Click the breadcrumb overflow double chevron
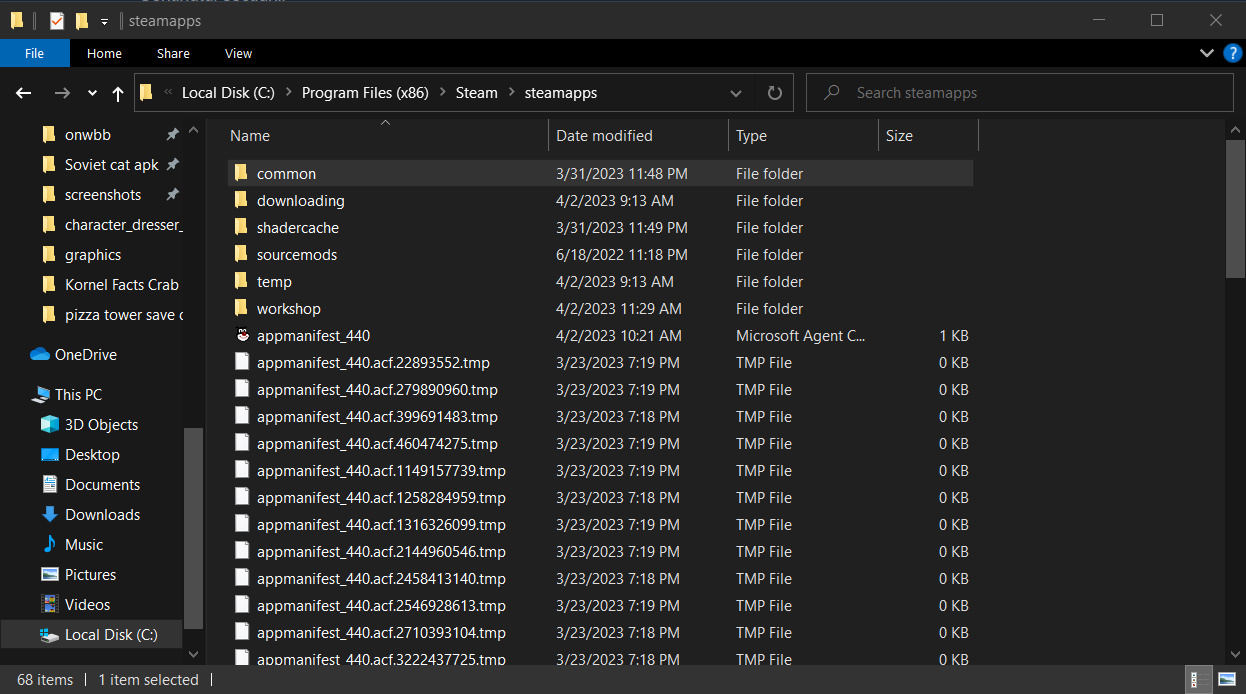 (167, 93)
